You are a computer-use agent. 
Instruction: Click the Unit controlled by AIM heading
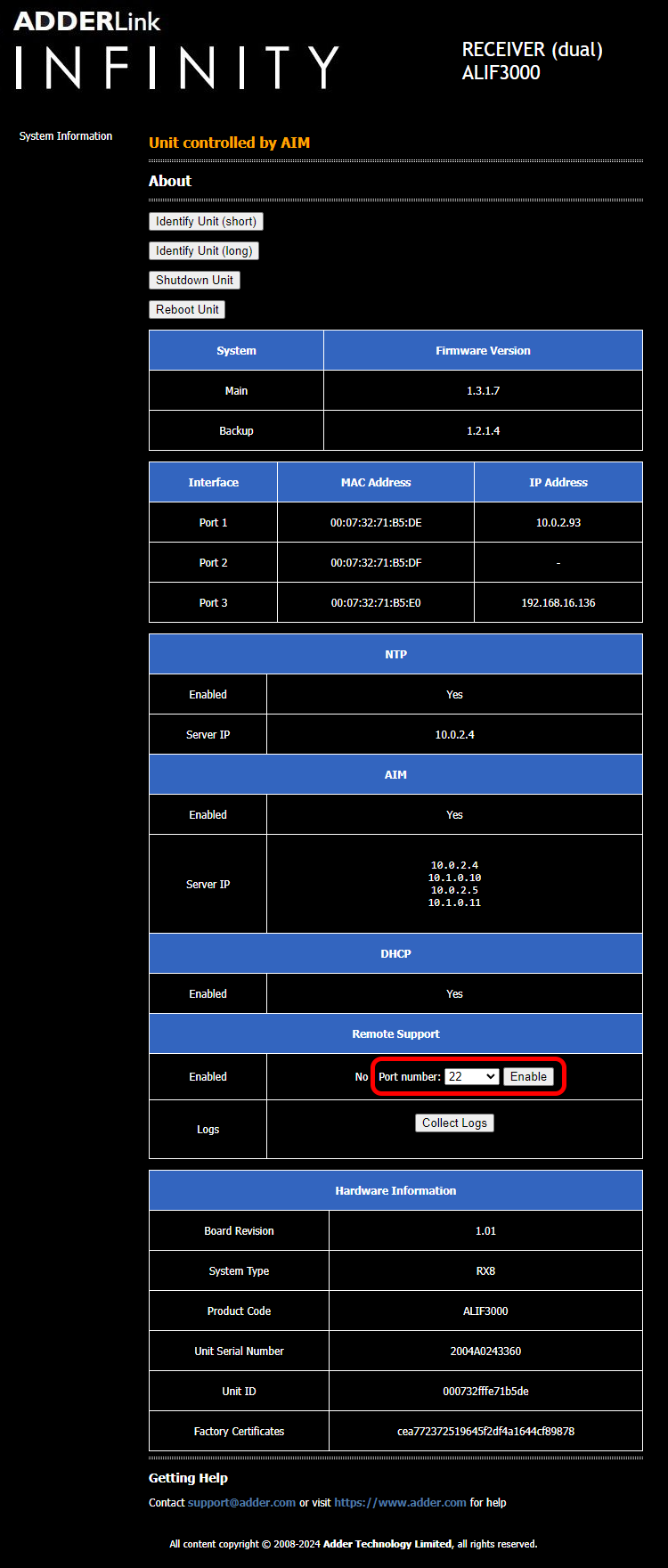point(229,143)
